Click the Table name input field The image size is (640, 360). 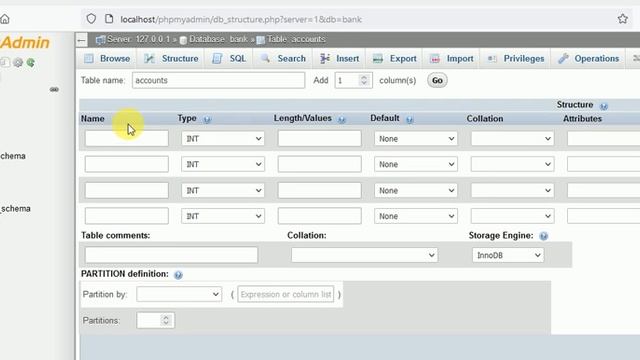[x=218, y=80]
